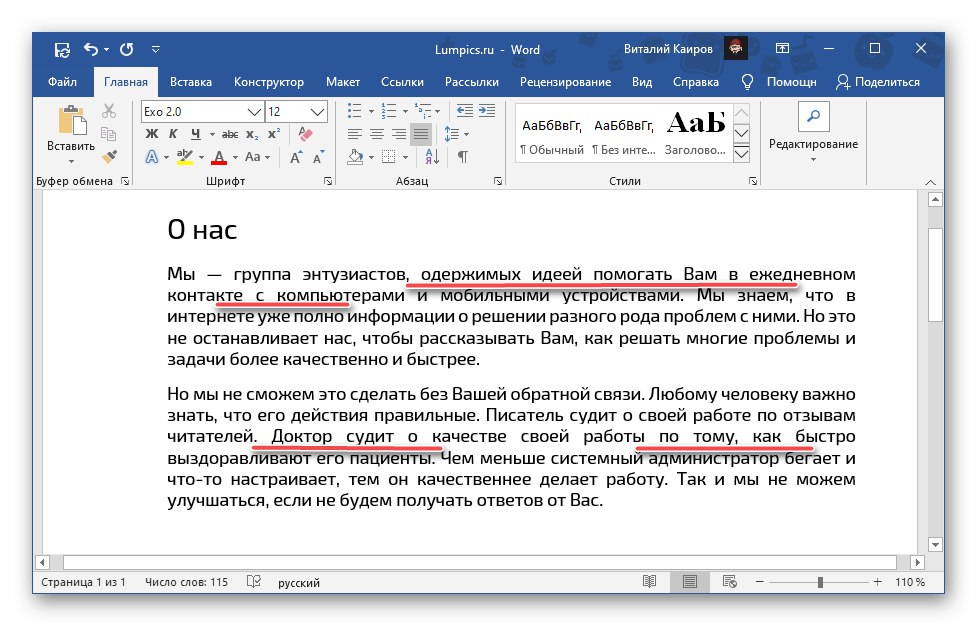
Task: Open the font name dropdown
Action: click(x=254, y=111)
